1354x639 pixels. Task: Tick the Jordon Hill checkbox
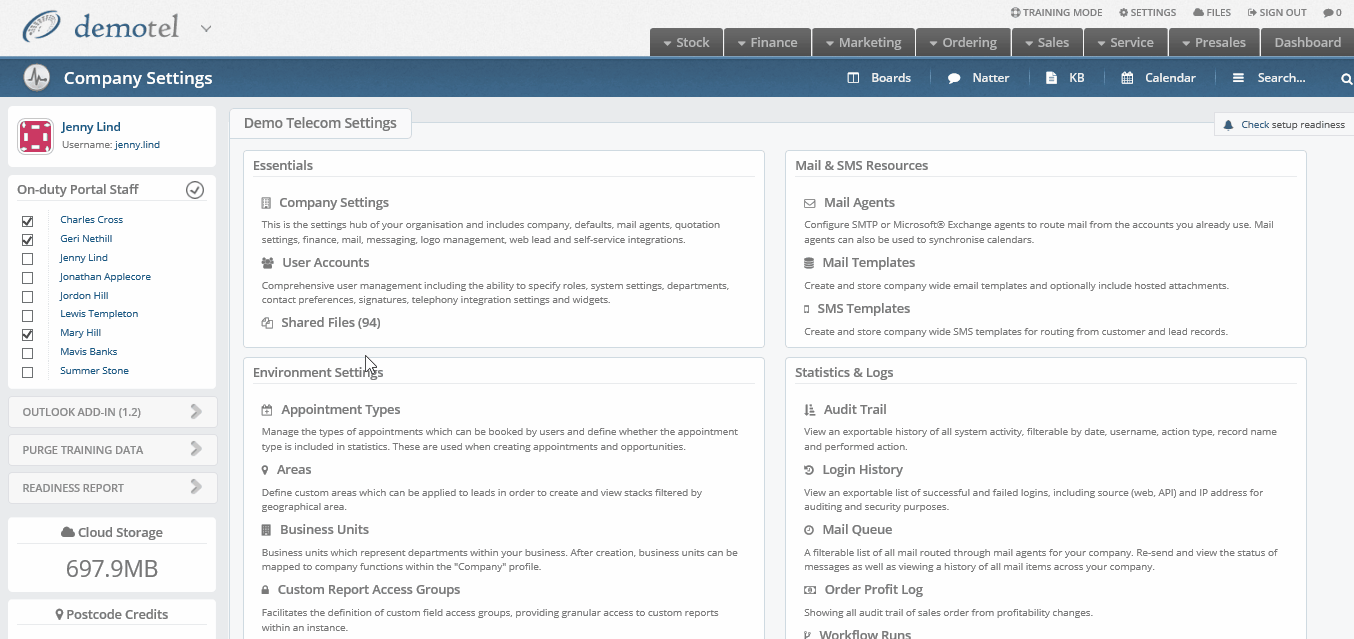pyautogui.click(x=27, y=297)
